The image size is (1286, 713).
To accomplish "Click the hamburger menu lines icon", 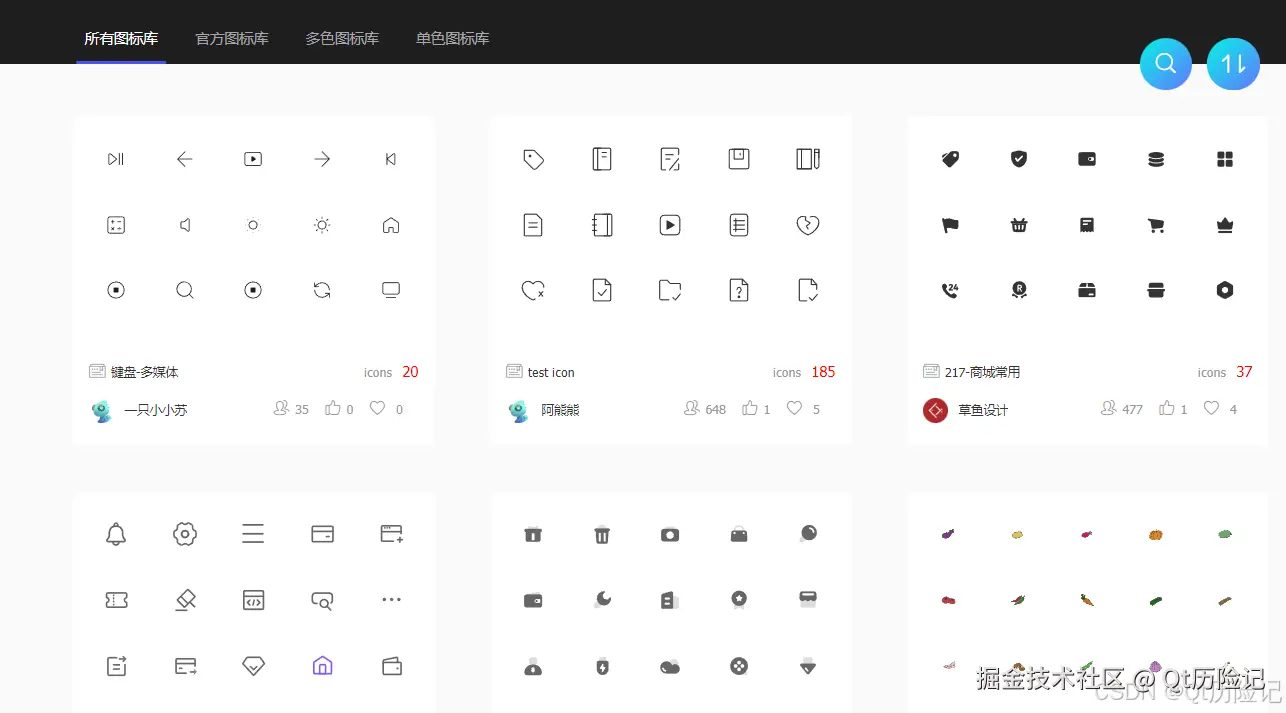I will coord(253,534).
